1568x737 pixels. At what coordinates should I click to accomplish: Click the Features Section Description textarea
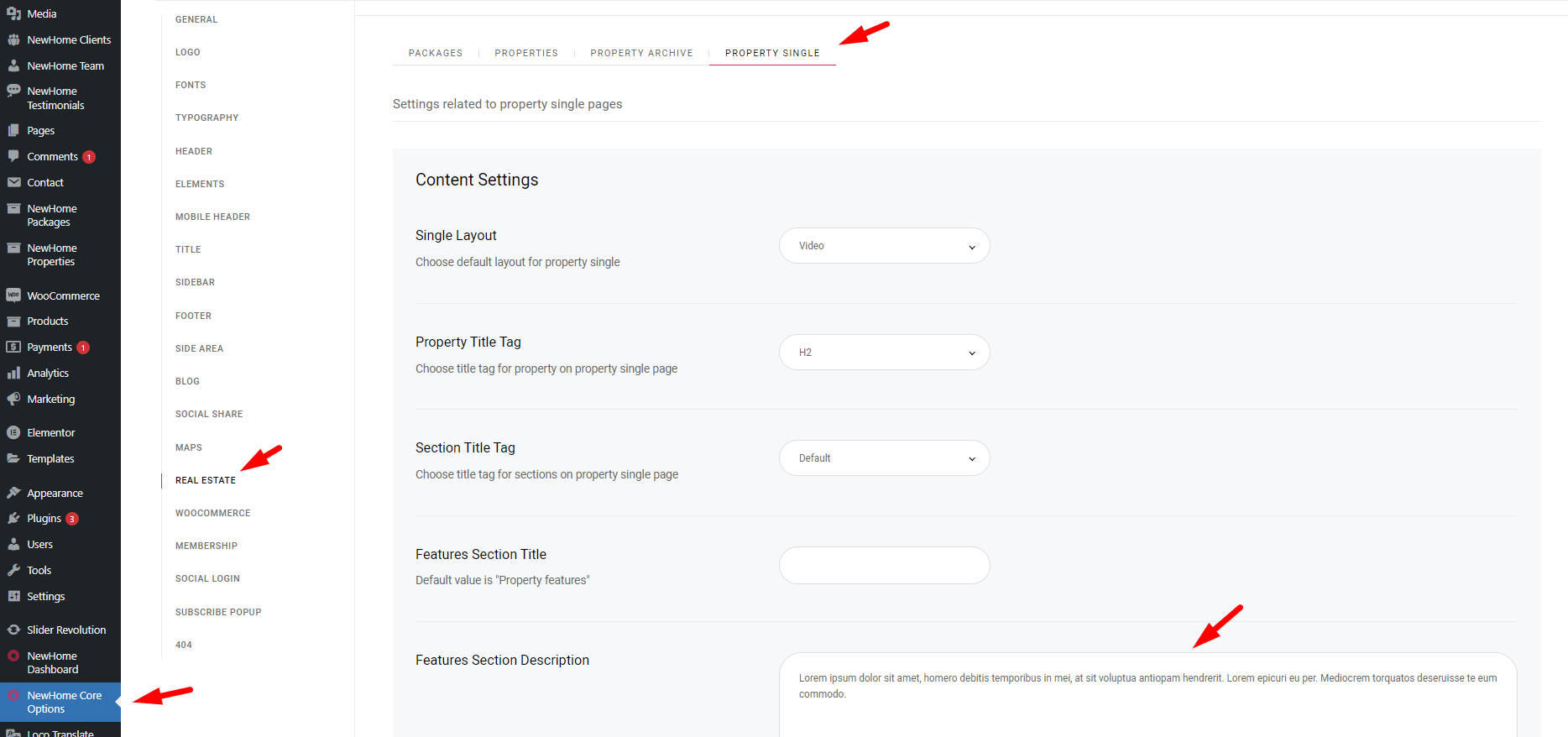(x=1148, y=695)
